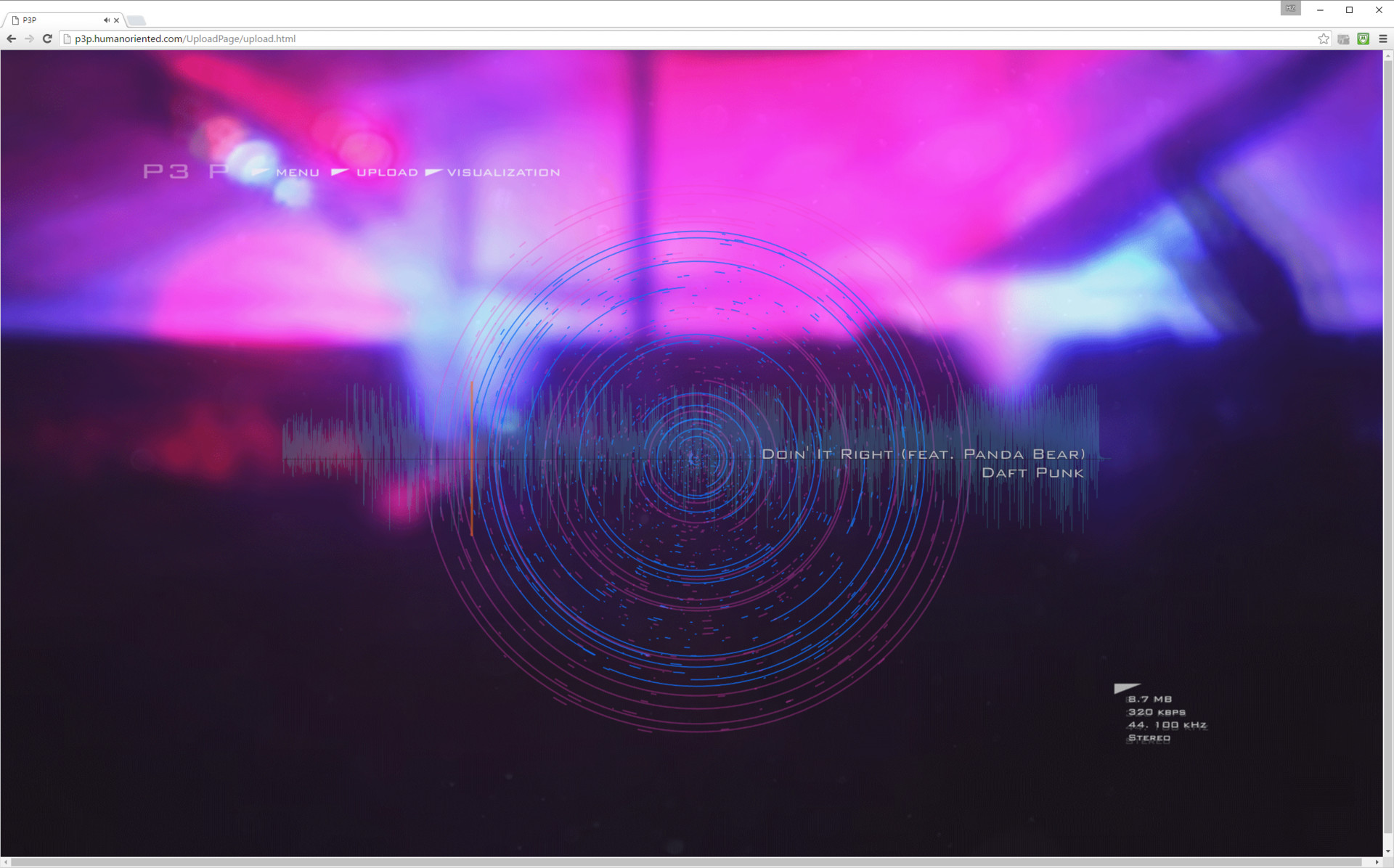1394x868 pixels.
Task: Open the bookmarks folder icon near the star
Action: coord(1342,38)
